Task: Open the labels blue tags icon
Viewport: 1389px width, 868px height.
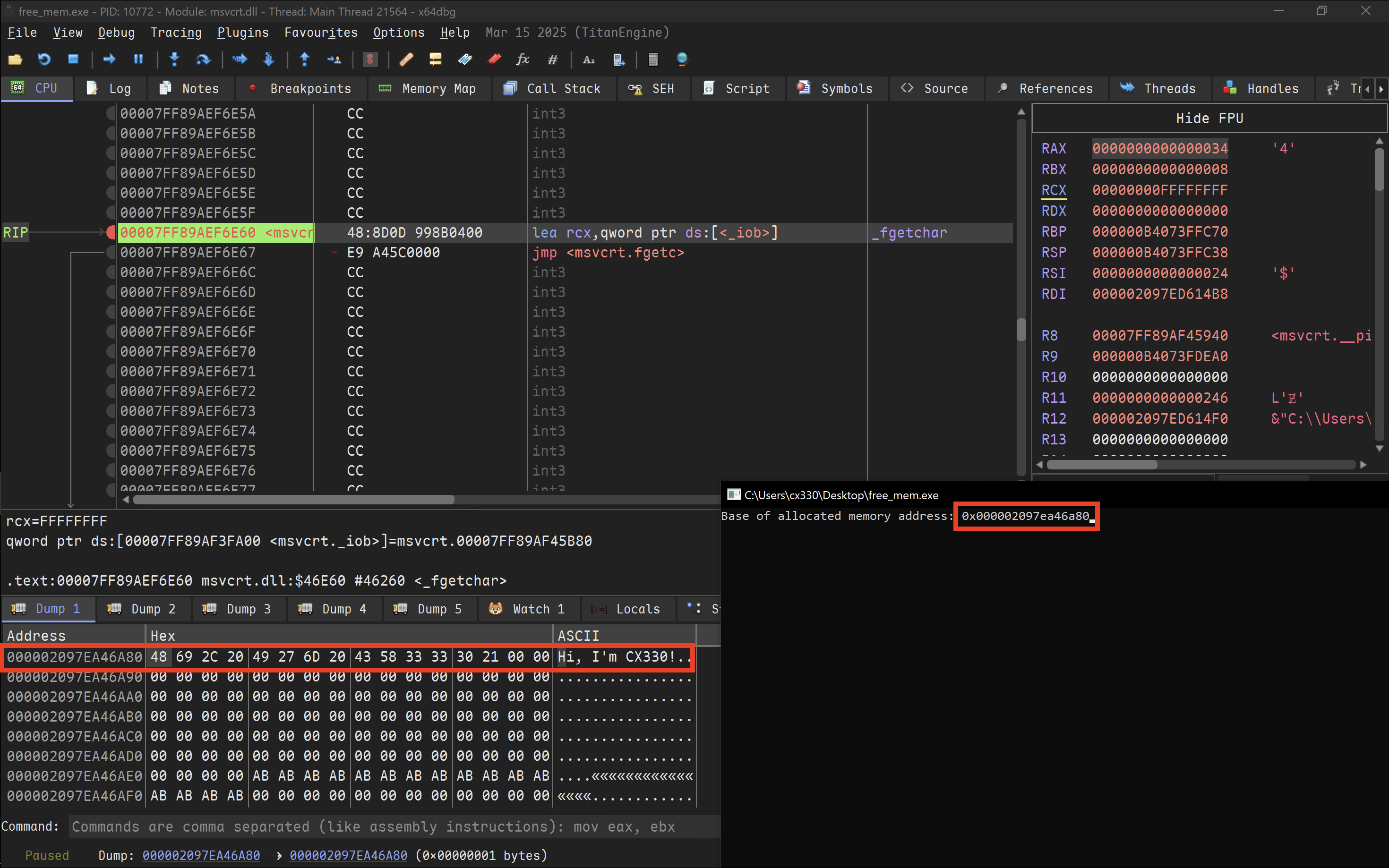Action: [464, 59]
